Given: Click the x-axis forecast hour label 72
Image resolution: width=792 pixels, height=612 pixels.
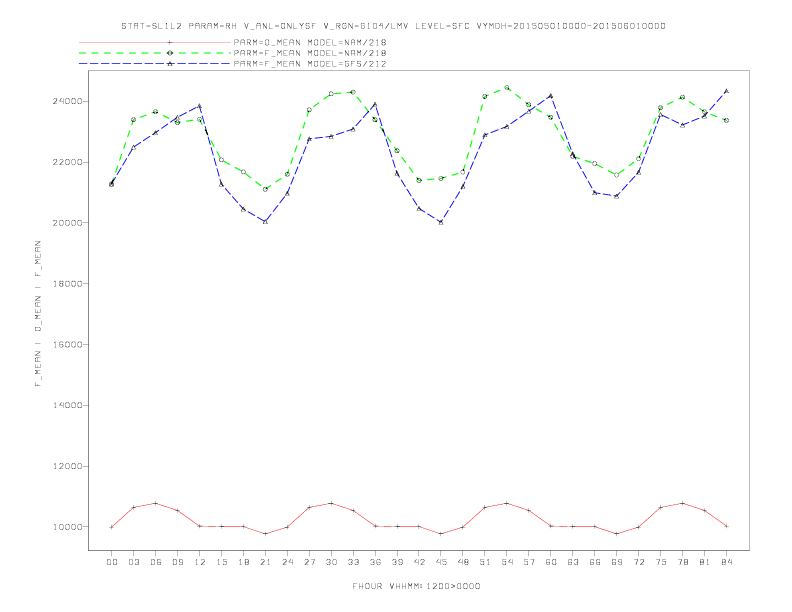Looking at the screenshot, I should (638, 562).
